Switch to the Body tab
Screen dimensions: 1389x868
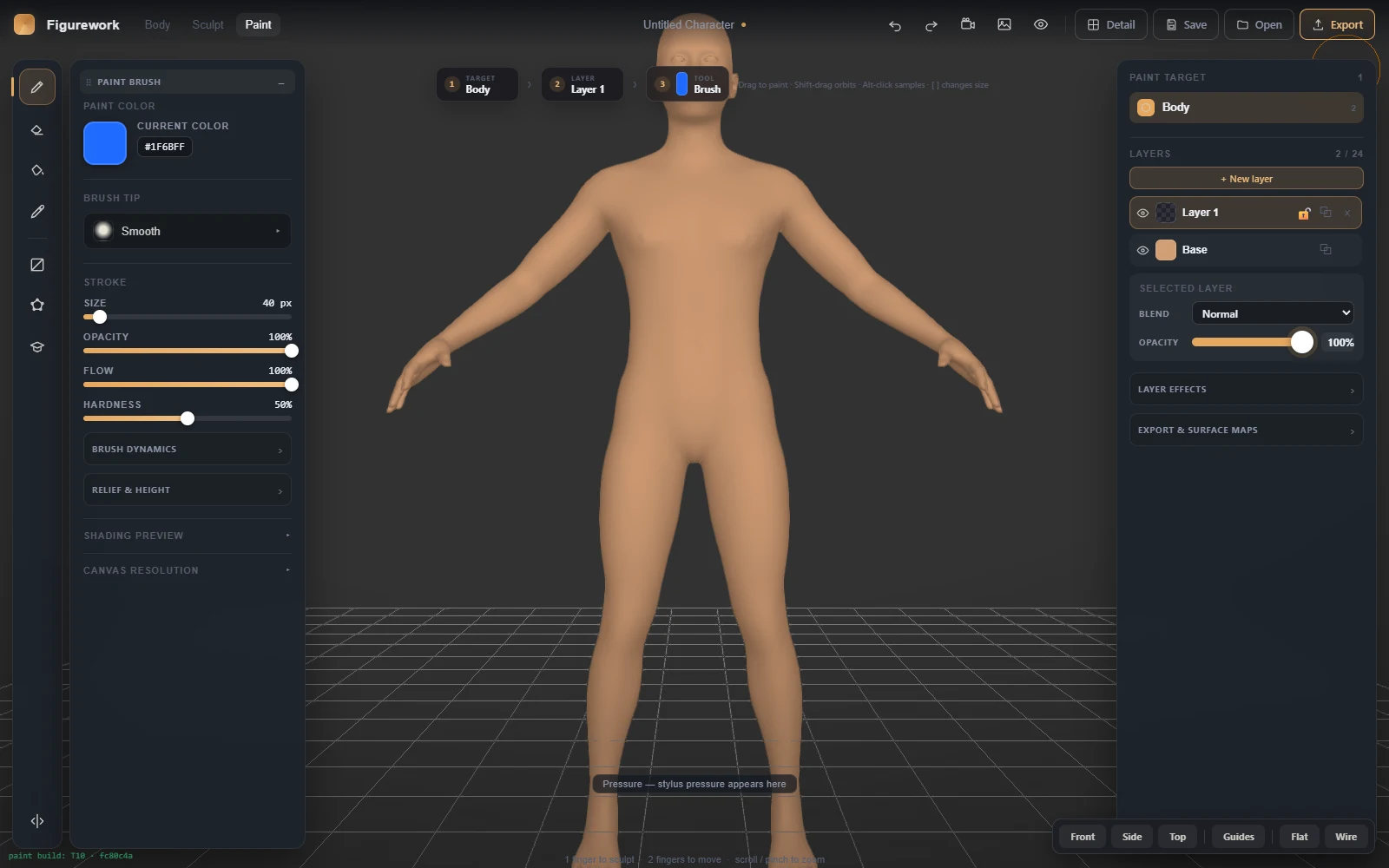pyautogui.click(x=157, y=24)
